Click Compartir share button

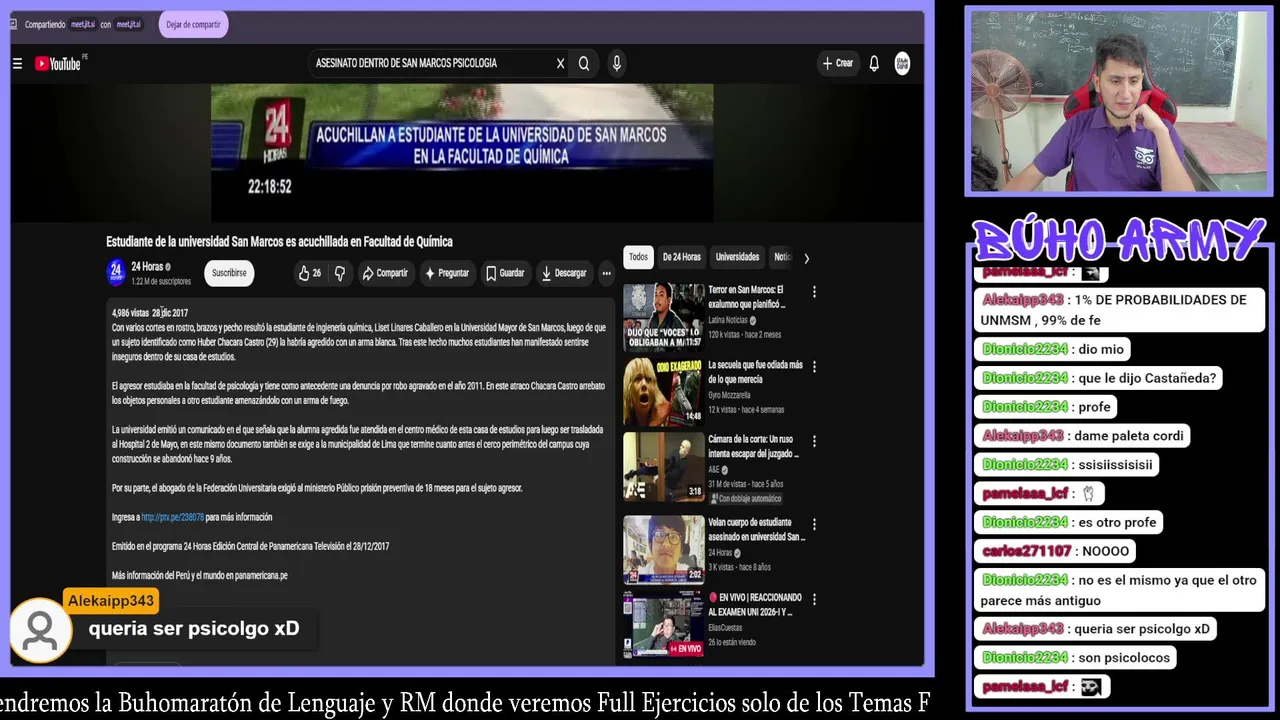385,273
